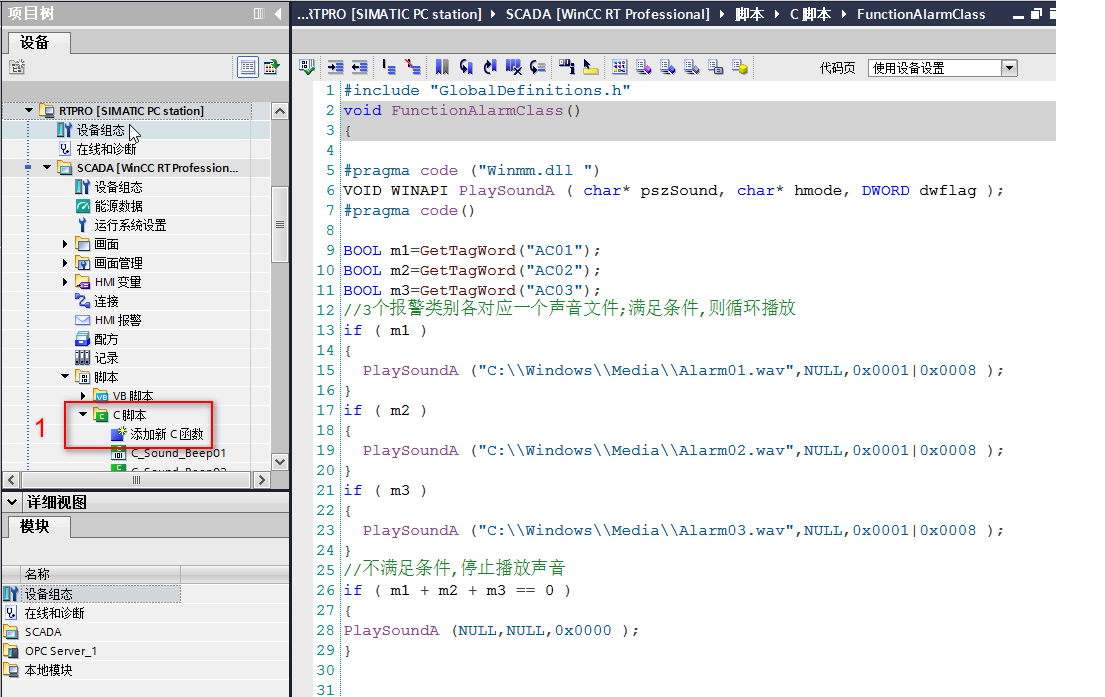The image size is (1105, 697).
Task: Collapse the SCADA WinCC RT node
Action: coord(47,168)
